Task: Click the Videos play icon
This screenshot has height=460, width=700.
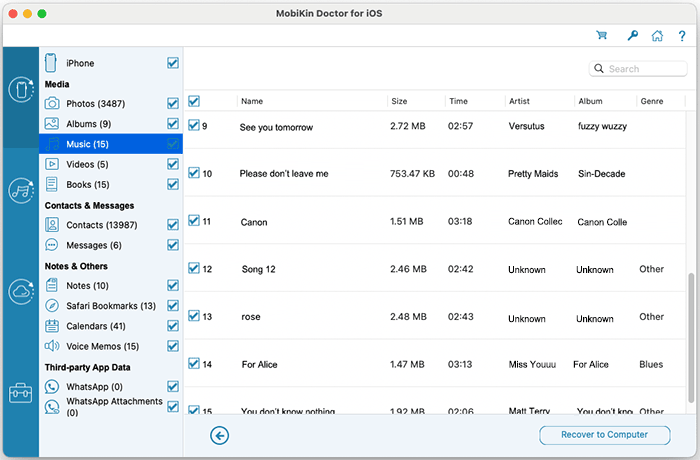Action: 52,164
